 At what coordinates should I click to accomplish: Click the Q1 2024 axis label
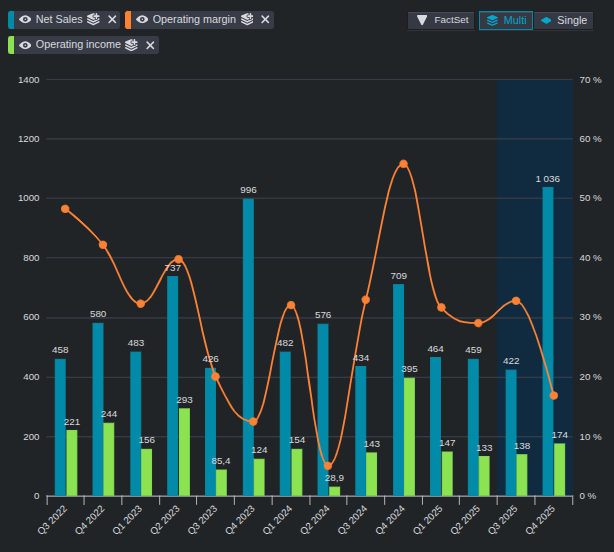pos(278,520)
